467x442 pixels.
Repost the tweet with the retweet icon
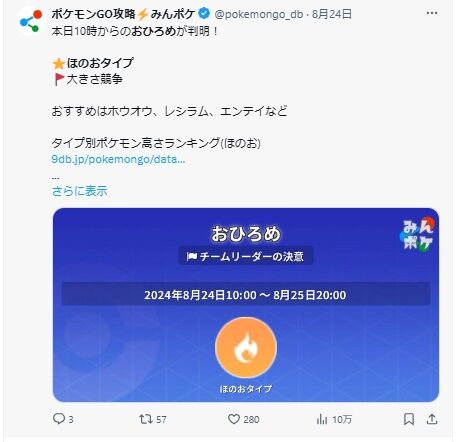pos(145,419)
